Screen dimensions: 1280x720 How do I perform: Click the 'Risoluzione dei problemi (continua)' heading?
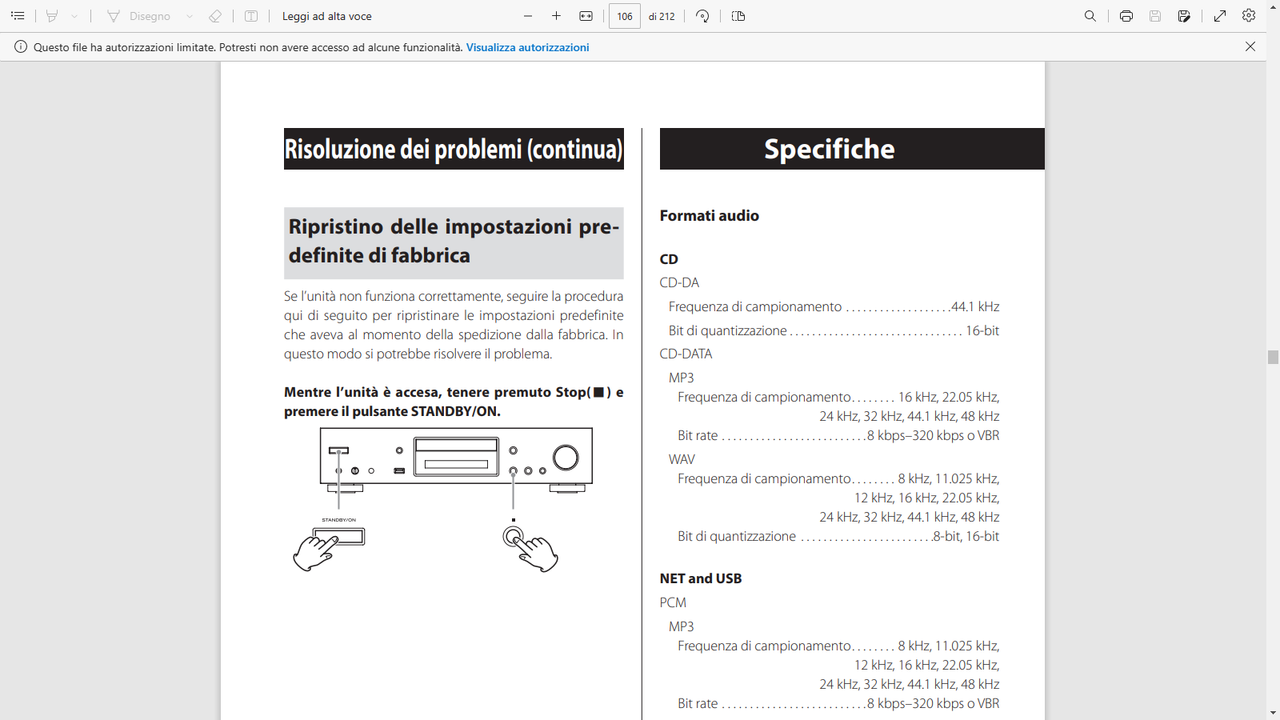454,149
